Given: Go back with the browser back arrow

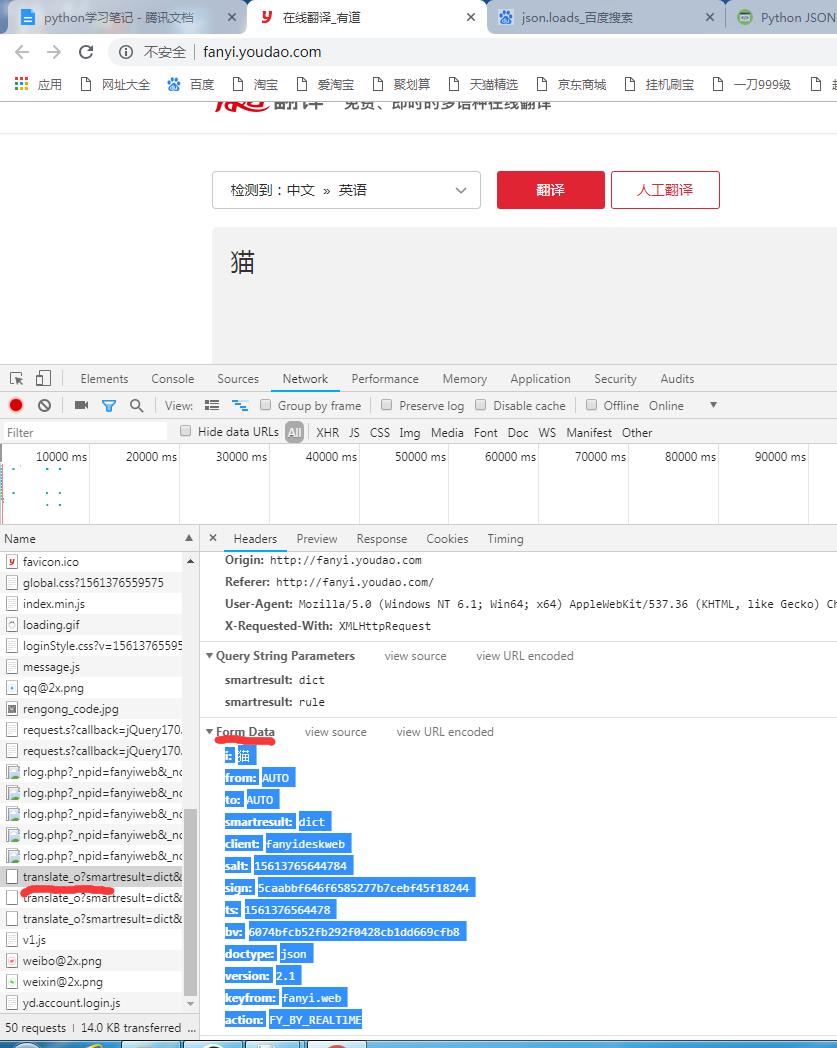Looking at the screenshot, I should [x=22, y=52].
